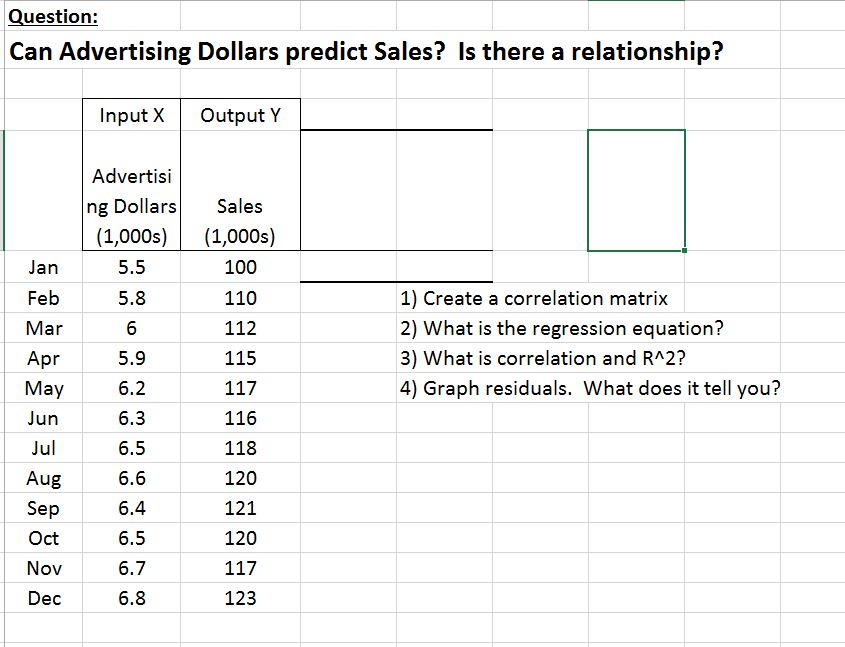Click the empty green-bordered selected cell
845x647 pixels.
pos(636,190)
